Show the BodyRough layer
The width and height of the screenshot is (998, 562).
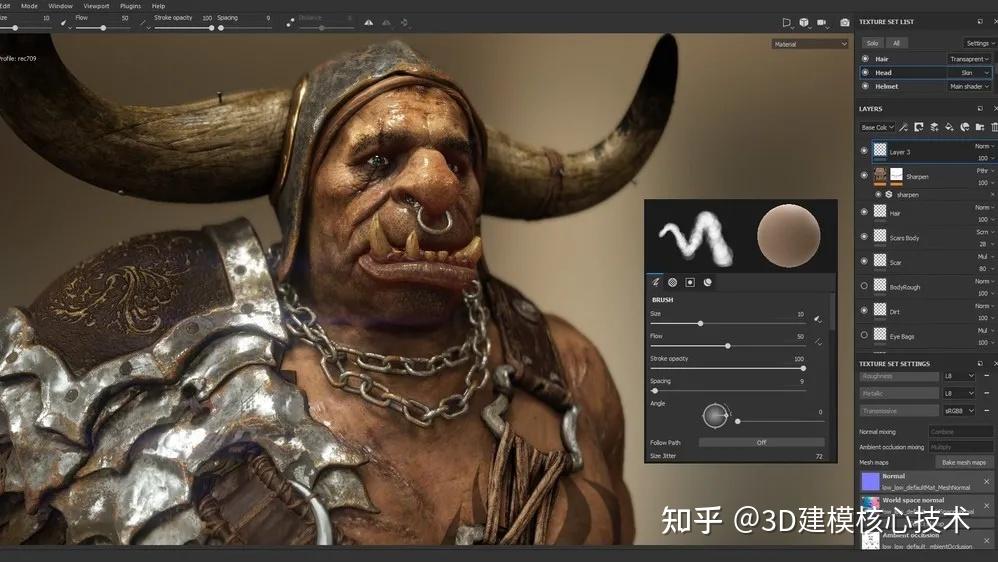(x=865, y=286)
